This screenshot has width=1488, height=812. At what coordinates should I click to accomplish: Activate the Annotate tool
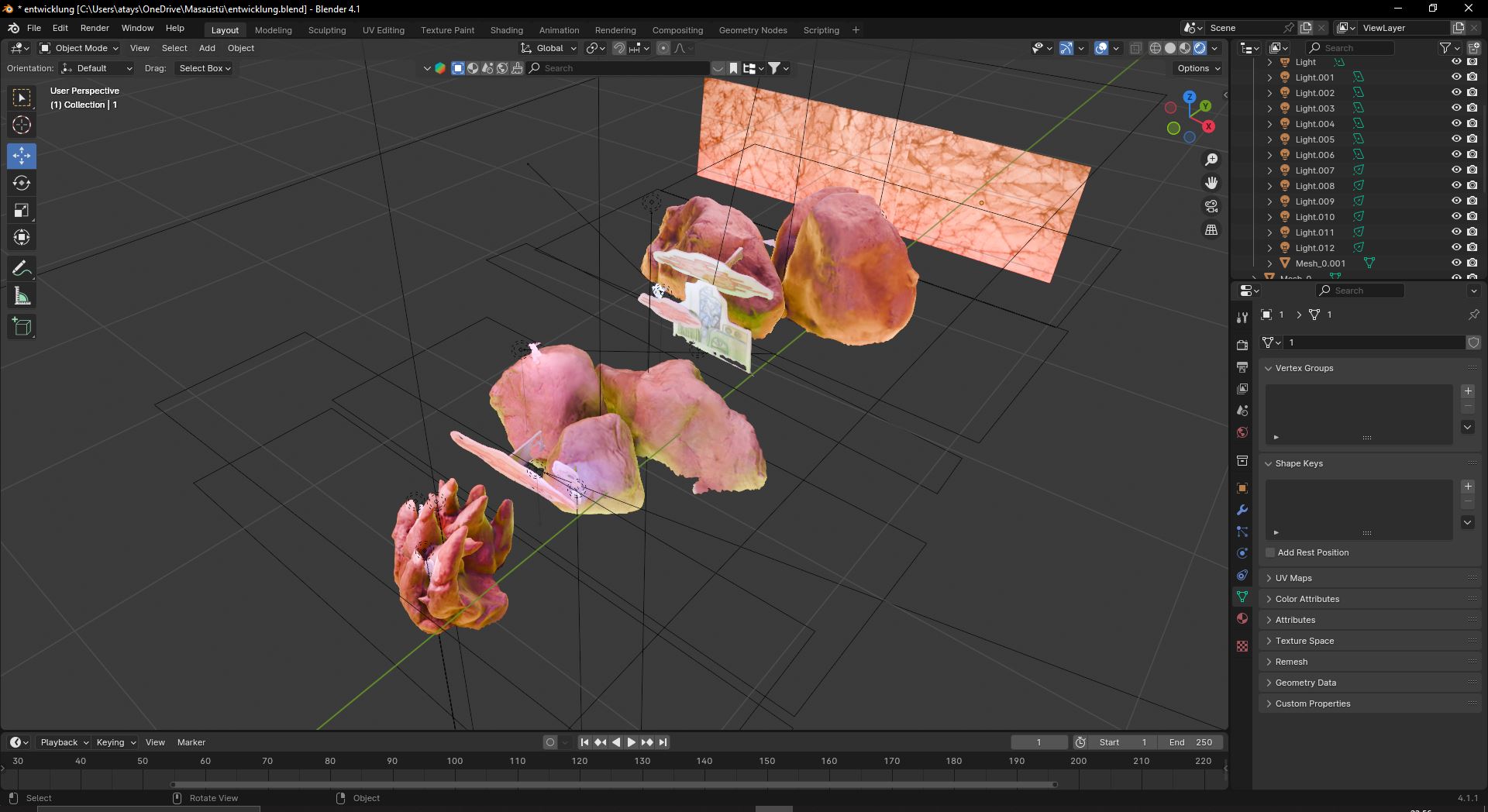pos(22,269)
